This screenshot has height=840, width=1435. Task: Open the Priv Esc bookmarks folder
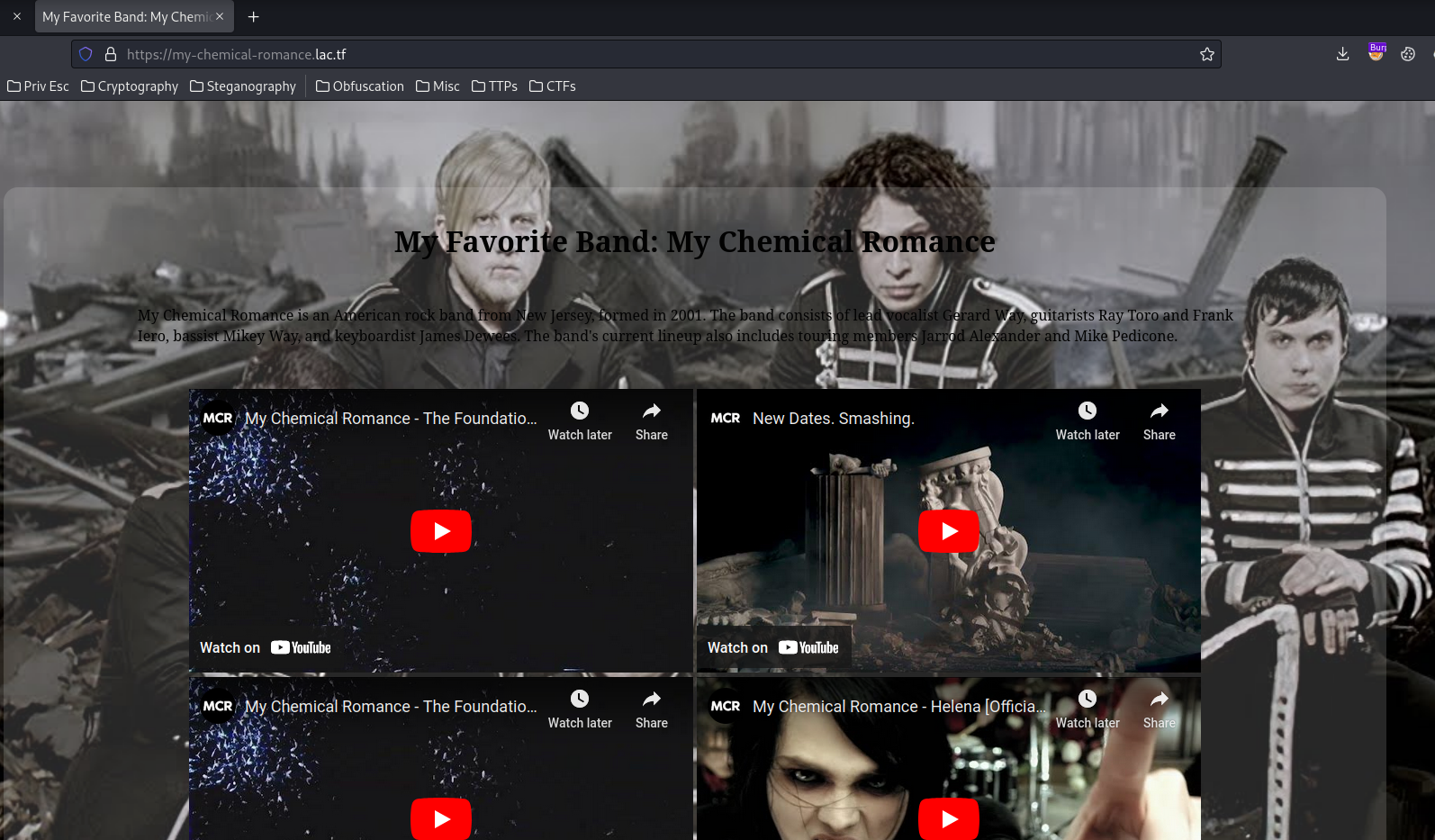(x=38, y=86)
